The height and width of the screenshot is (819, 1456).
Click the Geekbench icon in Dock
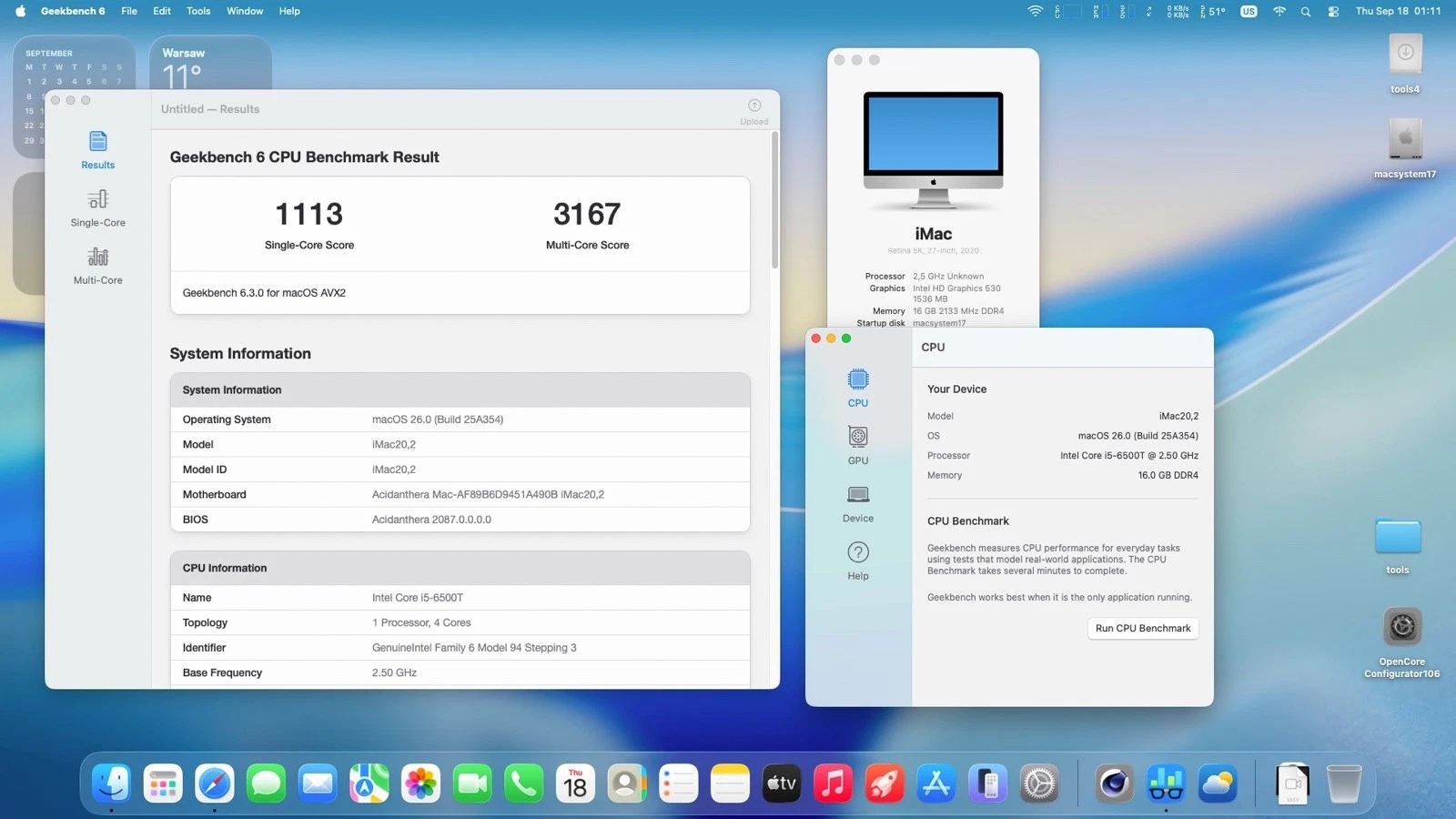1166,783
